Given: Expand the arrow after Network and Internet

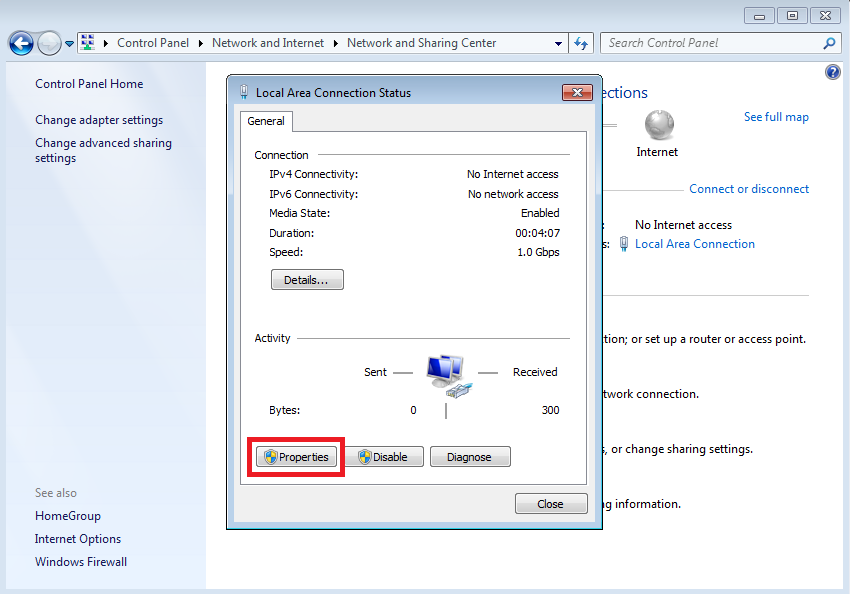Looking at the screenshot, I should (336, 43).
